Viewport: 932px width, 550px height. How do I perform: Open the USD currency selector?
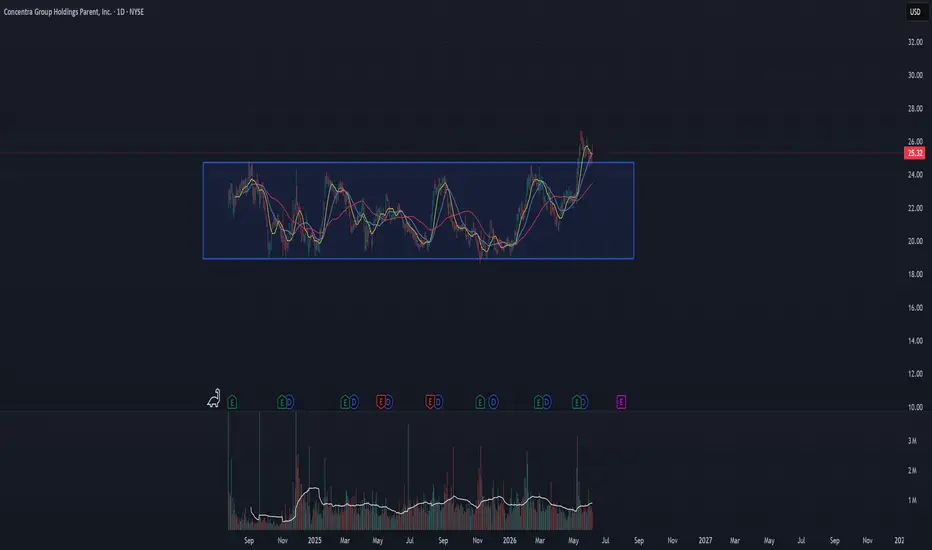[915, 12]
